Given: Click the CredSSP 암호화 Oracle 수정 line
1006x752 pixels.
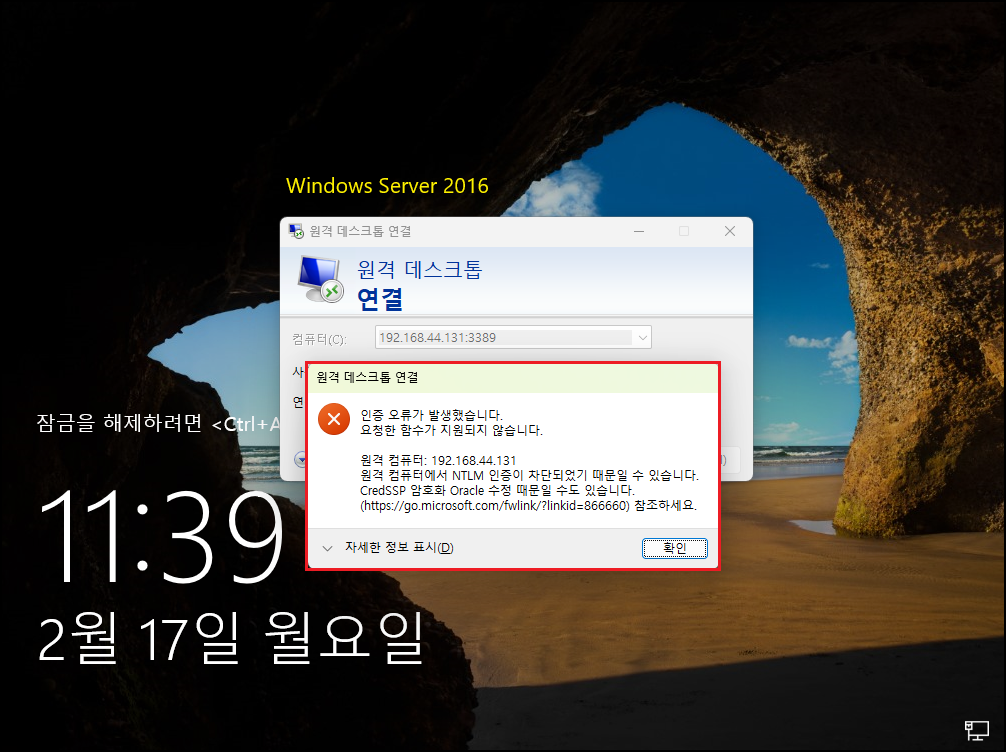Looking at the screenshot, I should tap(497, 490).
